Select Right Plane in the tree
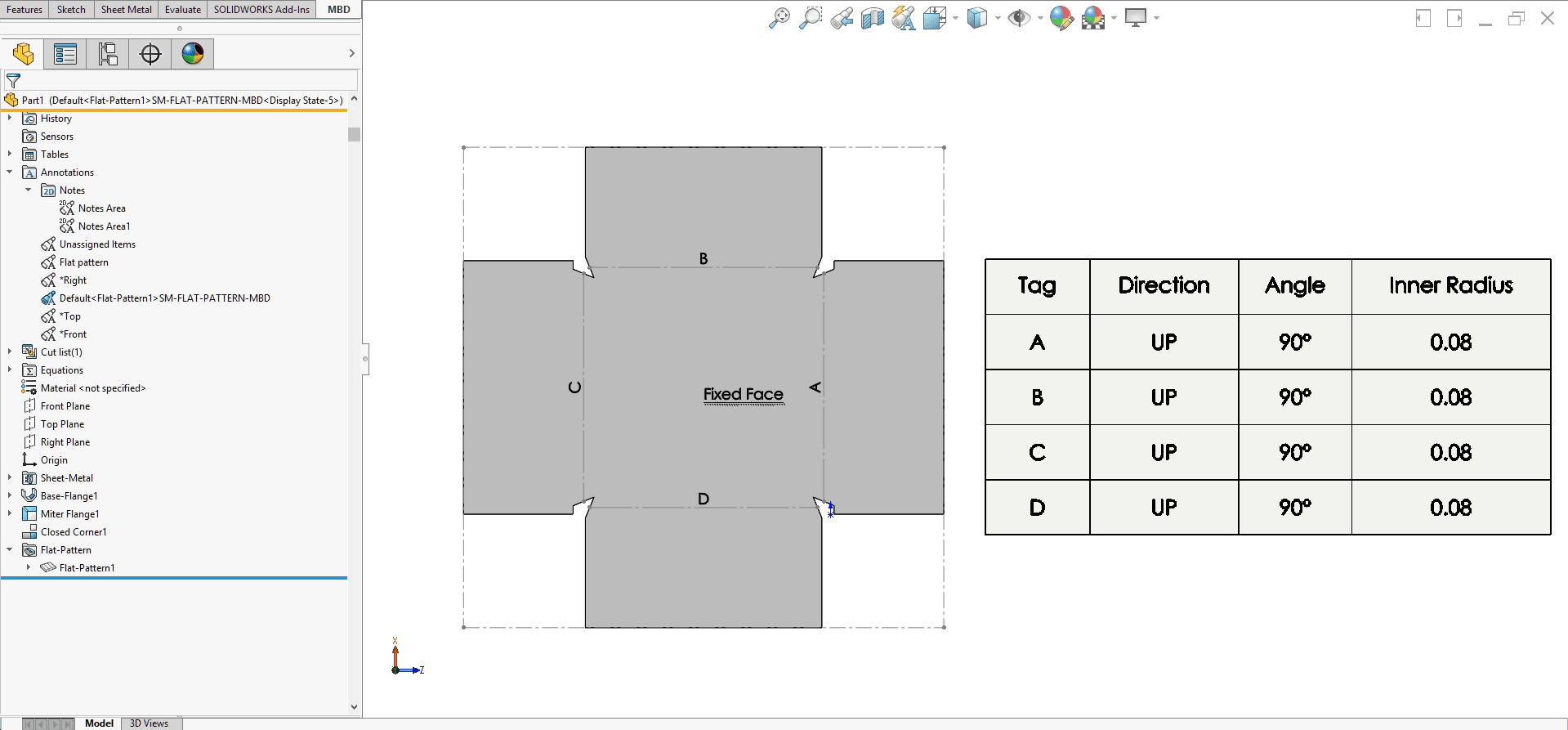This screenshot has width=1568, height=730. click(65, 442)
